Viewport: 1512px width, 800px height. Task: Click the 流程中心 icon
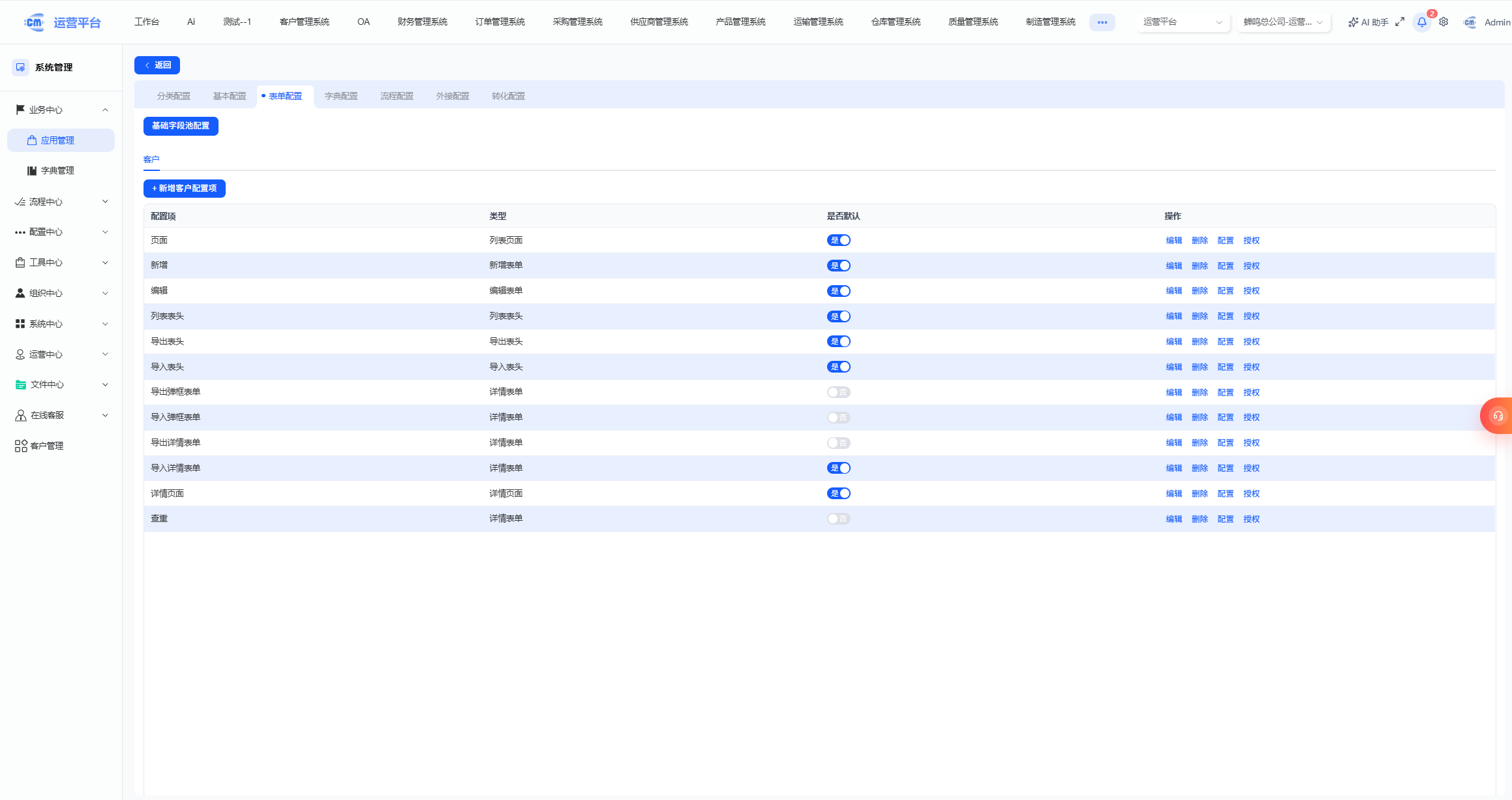tap(20, 202)
